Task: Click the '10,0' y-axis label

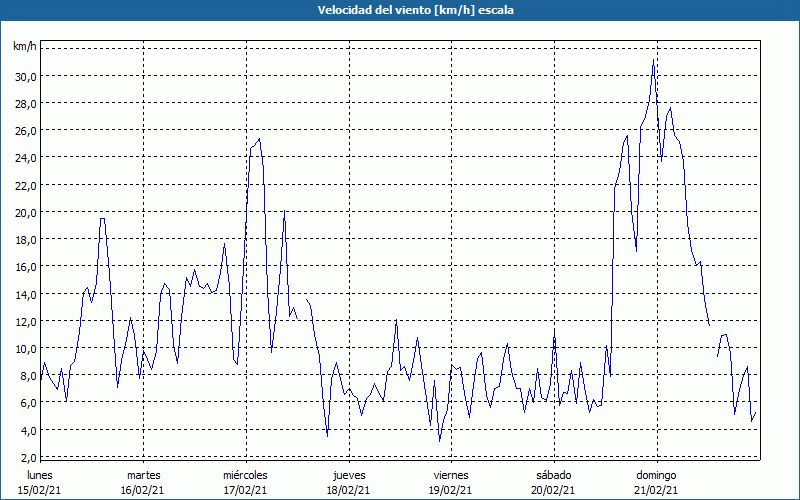Action: tap(26, 348)
